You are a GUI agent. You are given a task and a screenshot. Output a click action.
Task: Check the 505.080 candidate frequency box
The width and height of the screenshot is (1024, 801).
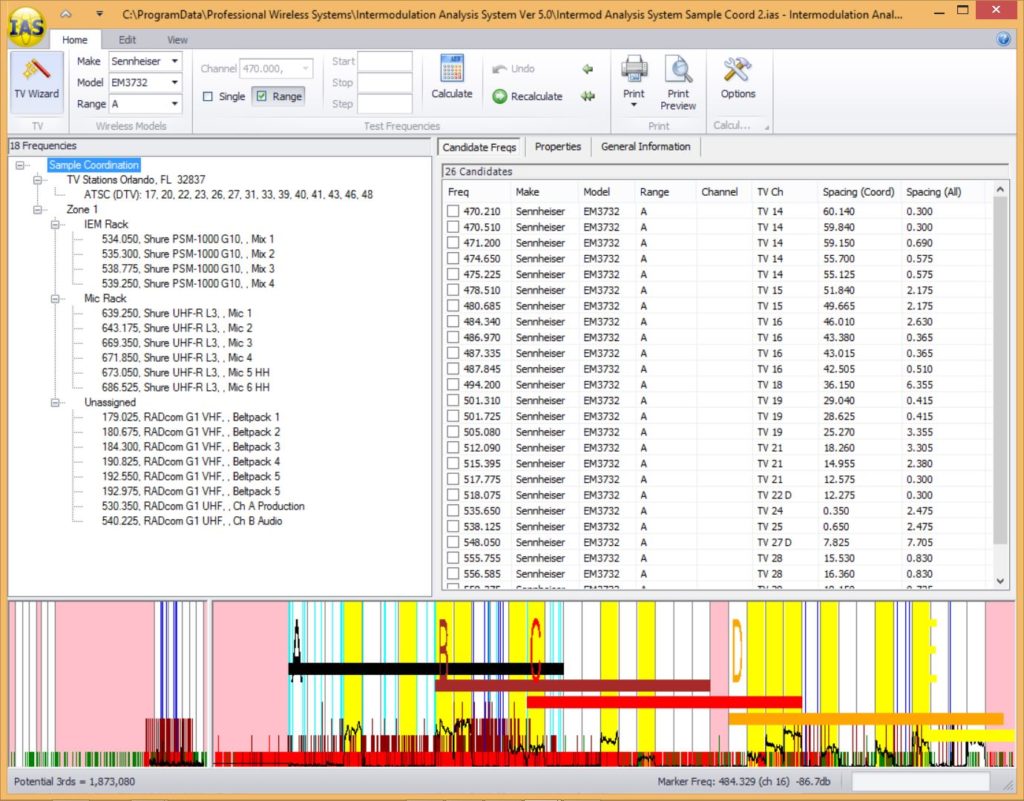[x=453, y=432]
